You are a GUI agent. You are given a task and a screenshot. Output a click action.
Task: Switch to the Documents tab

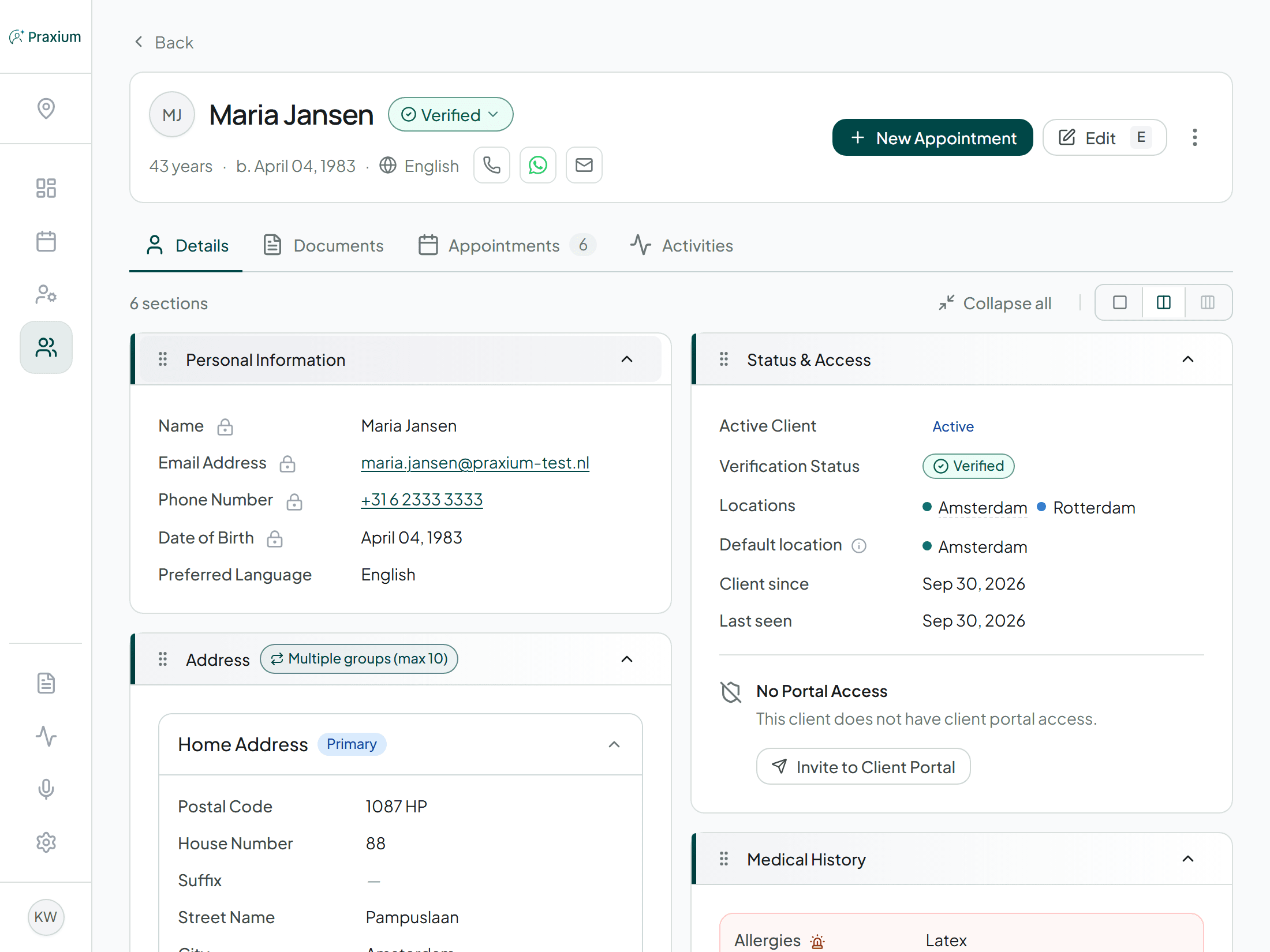[x=324, y=245]
